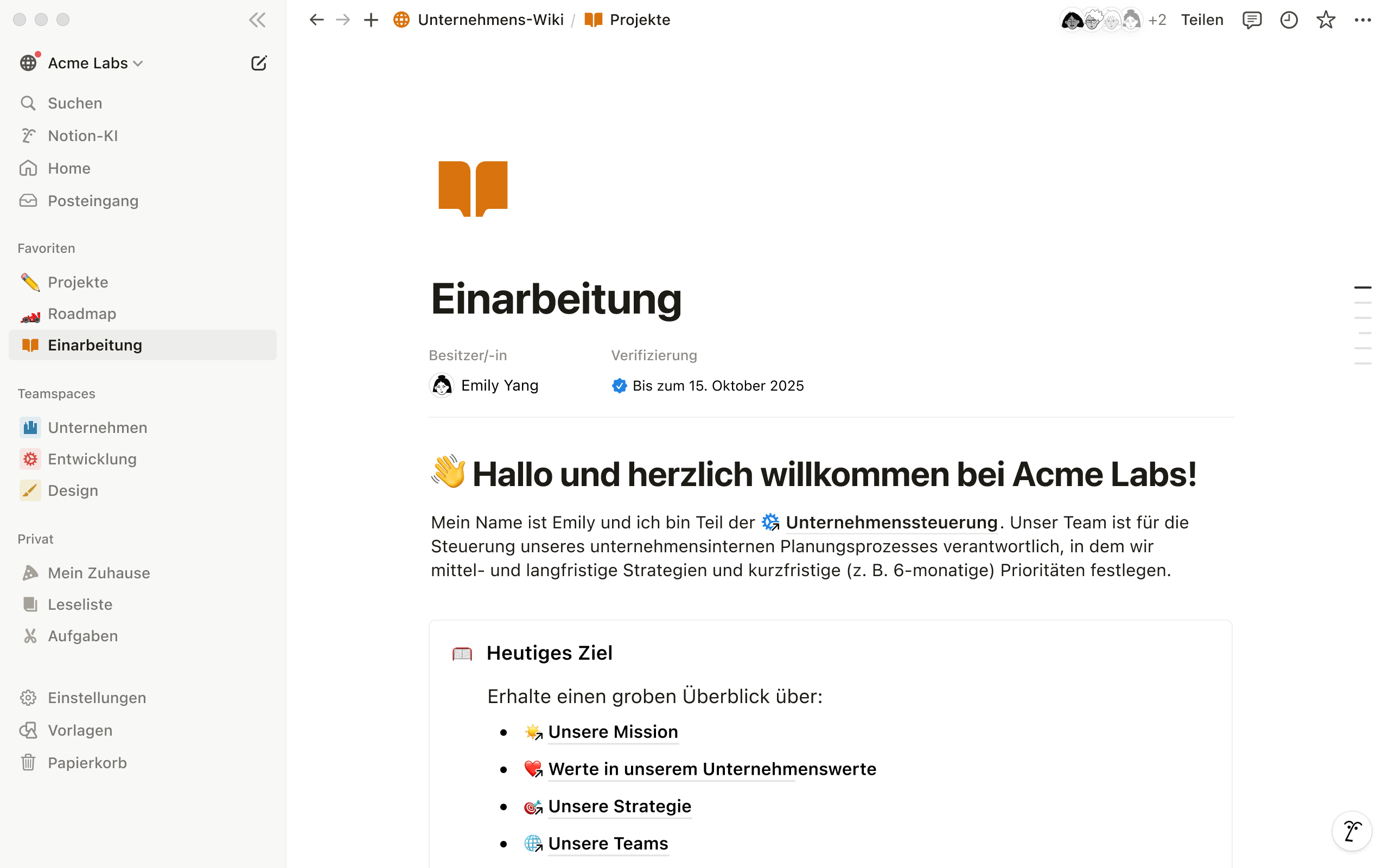Screen dimensions: 1389x868
Task: Click the Teamspaces section header
Action: (56, 394)
